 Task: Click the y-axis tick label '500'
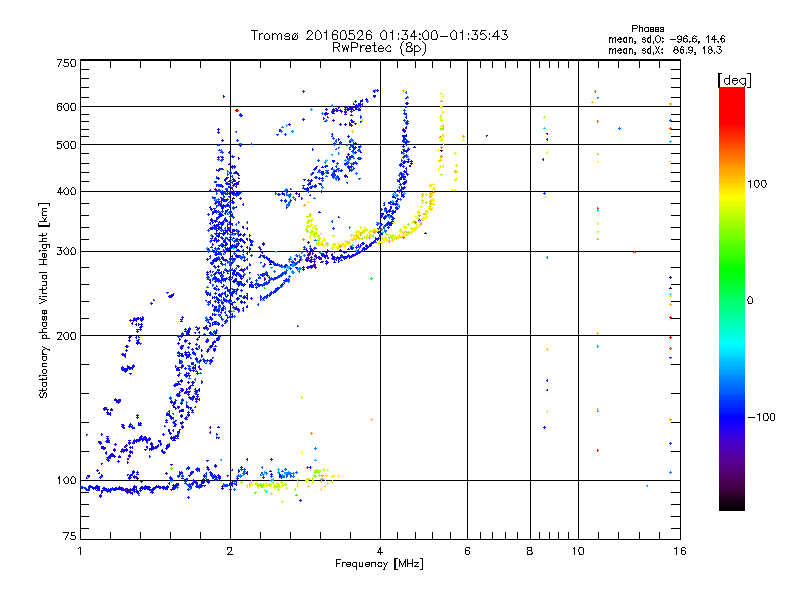tap(66, 145)
